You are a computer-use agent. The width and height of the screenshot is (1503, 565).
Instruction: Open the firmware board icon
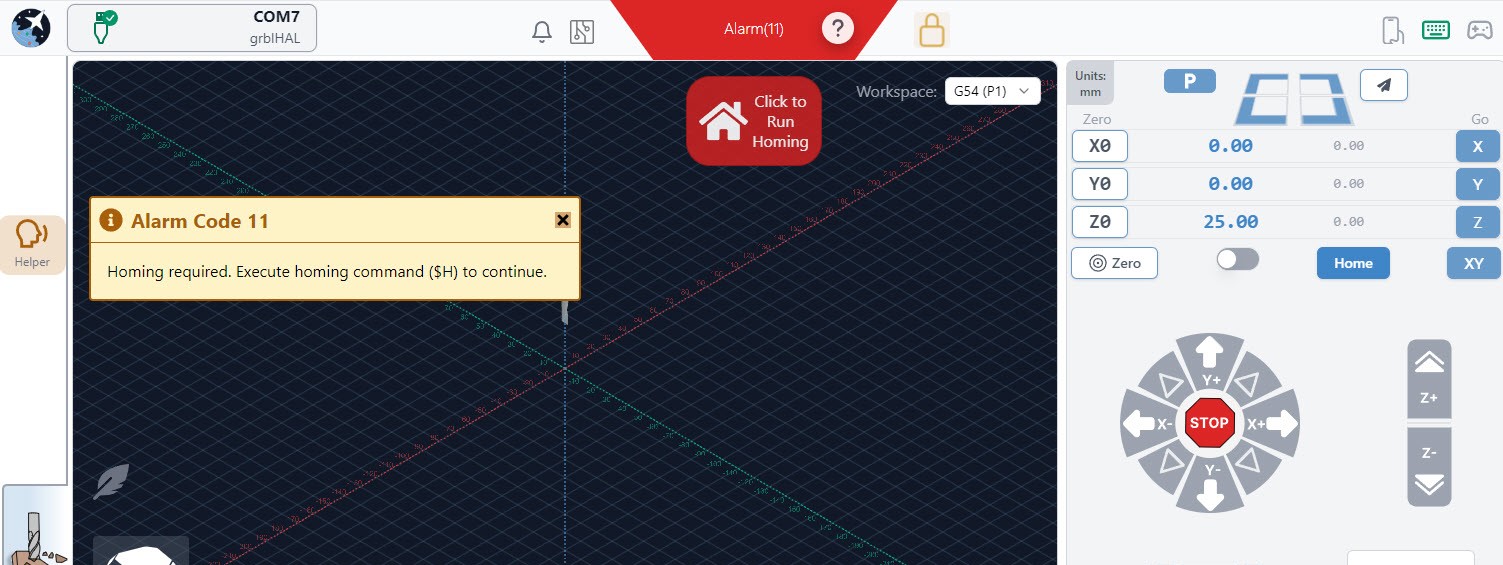coord(582,31)
